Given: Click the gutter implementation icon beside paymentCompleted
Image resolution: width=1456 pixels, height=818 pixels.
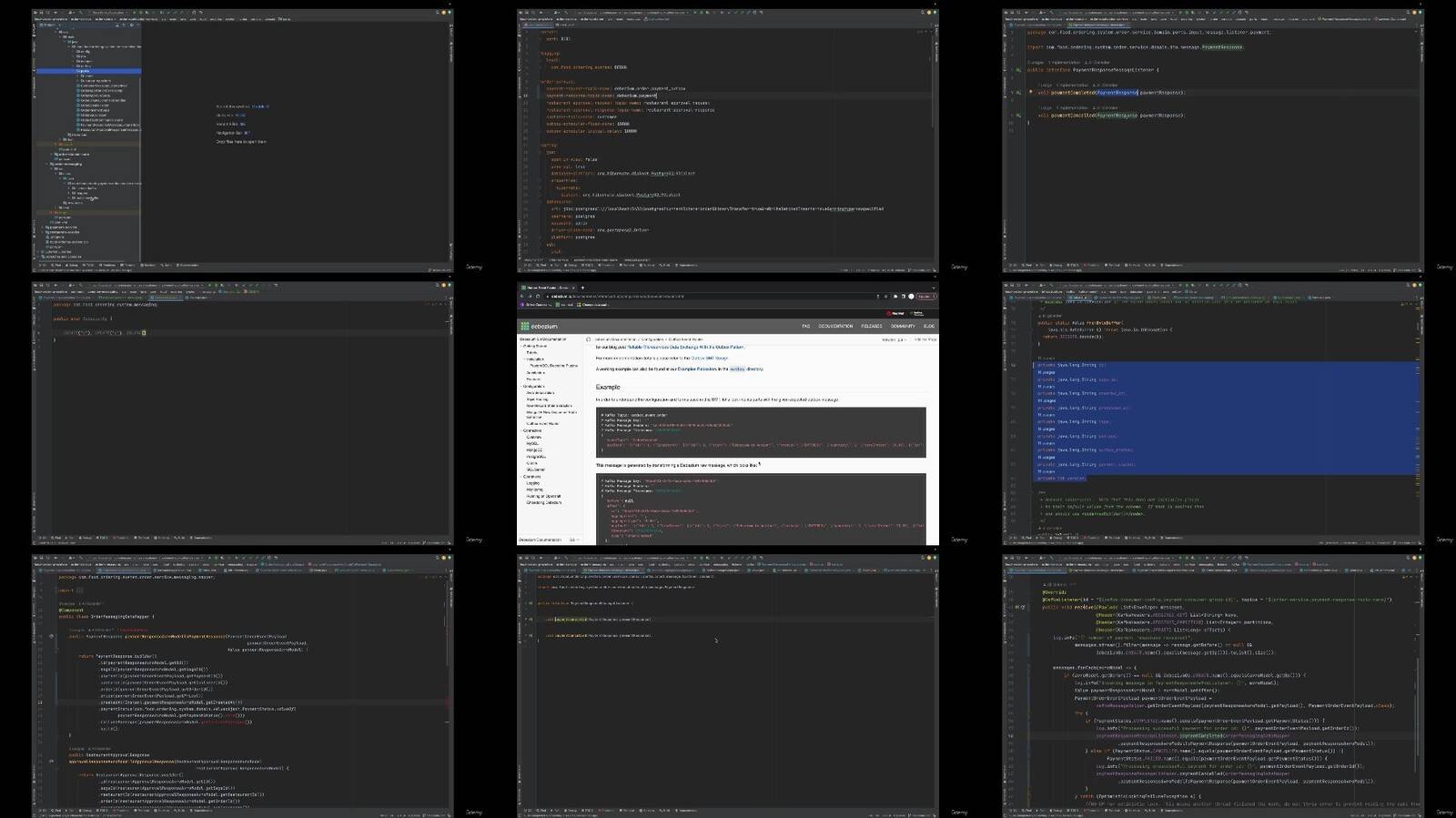Looking at the screenshot, I should 1017,92.
